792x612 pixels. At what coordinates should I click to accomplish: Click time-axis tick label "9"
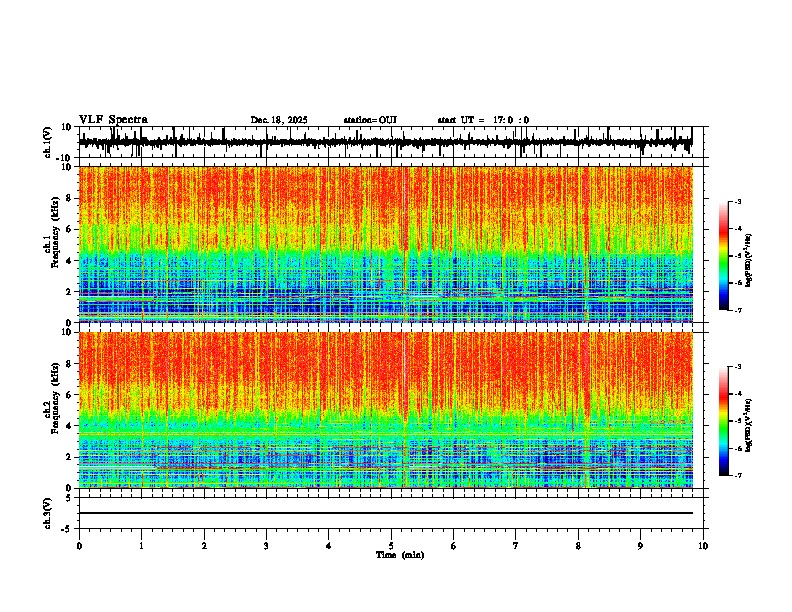point(640,546)
